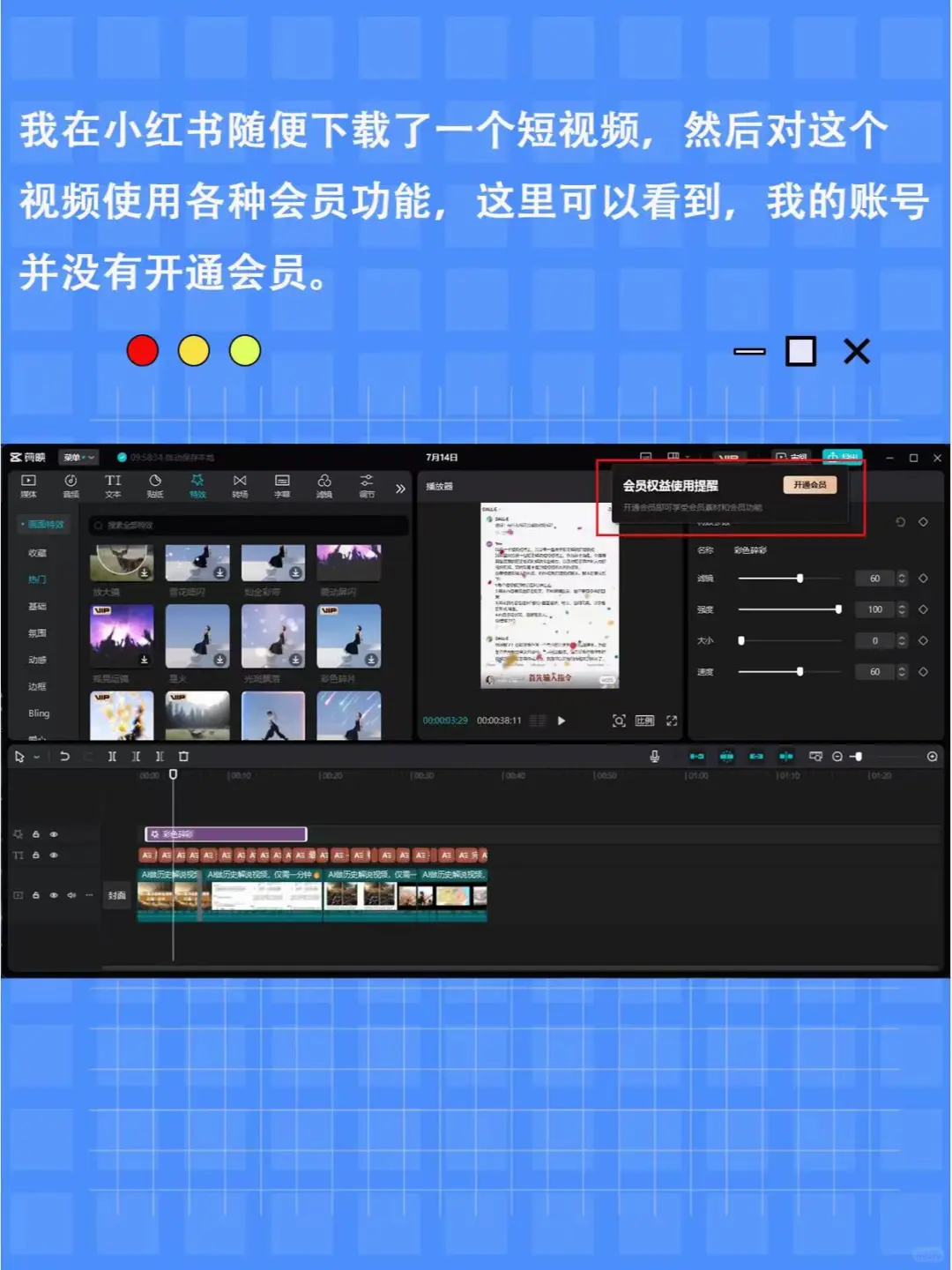Viewport: 952px width, 1270px height.
Task: Expand the collapsed toolbar with the double chevron
Action: click(x=401, y=487)
